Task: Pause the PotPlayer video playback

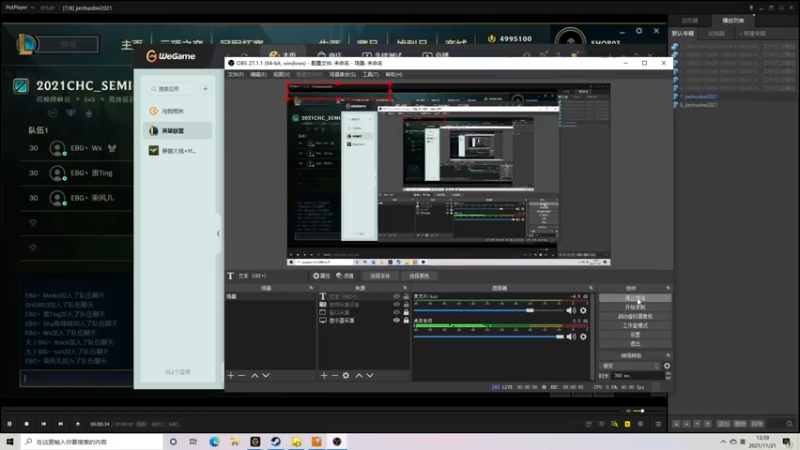Action: pos(9,424)
